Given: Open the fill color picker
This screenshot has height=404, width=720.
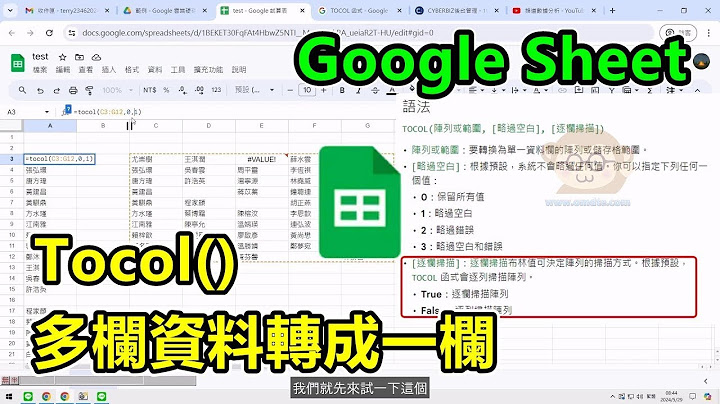Looking at the screenshot, I should point(412,88).
